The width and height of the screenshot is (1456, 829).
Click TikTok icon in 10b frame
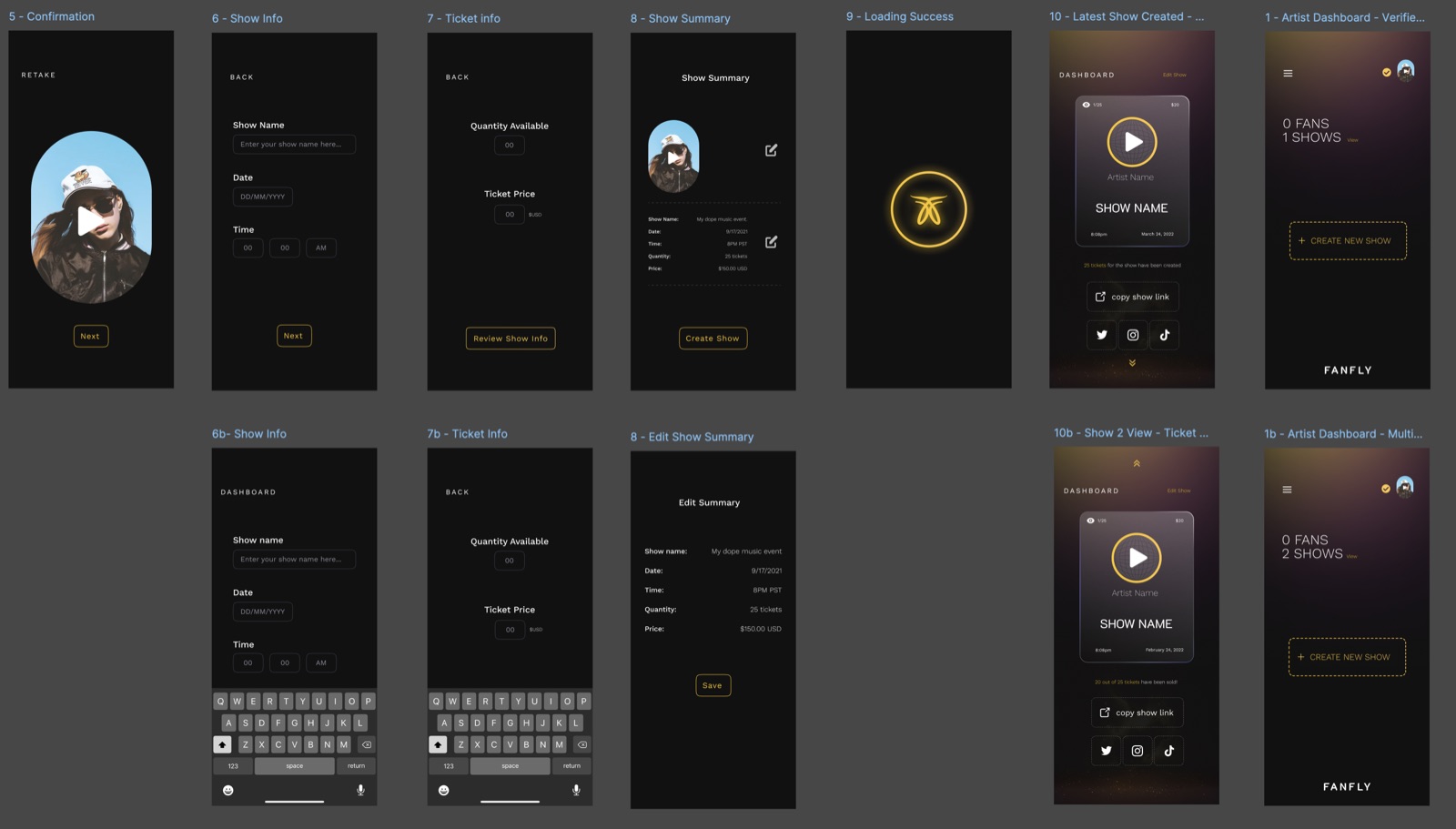1169,751
